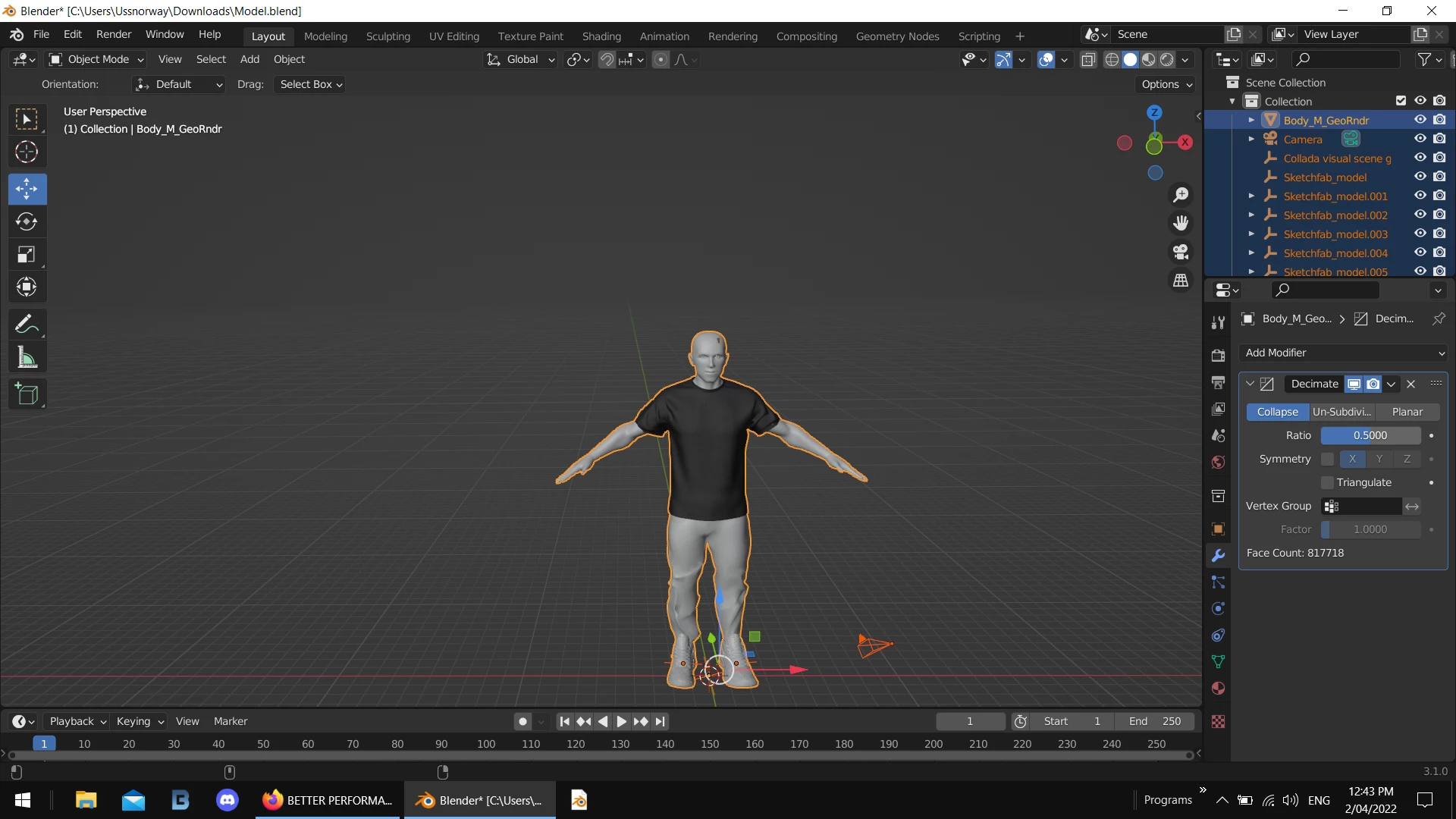Adjust the Decimate Ratio slider
Viewport: 1456px width, 819px height.
coord(1370,435)
